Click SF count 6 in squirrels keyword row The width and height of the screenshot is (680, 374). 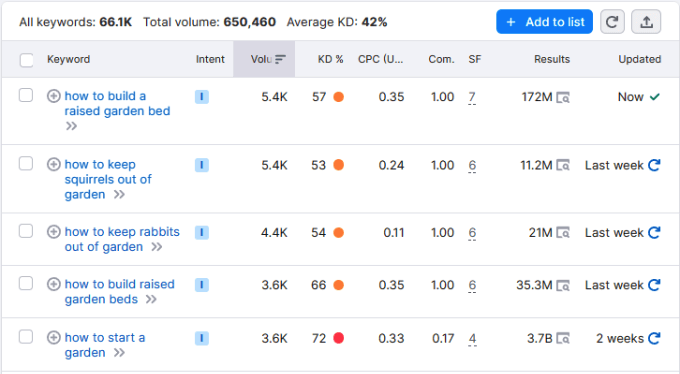(x=472, y=166)
